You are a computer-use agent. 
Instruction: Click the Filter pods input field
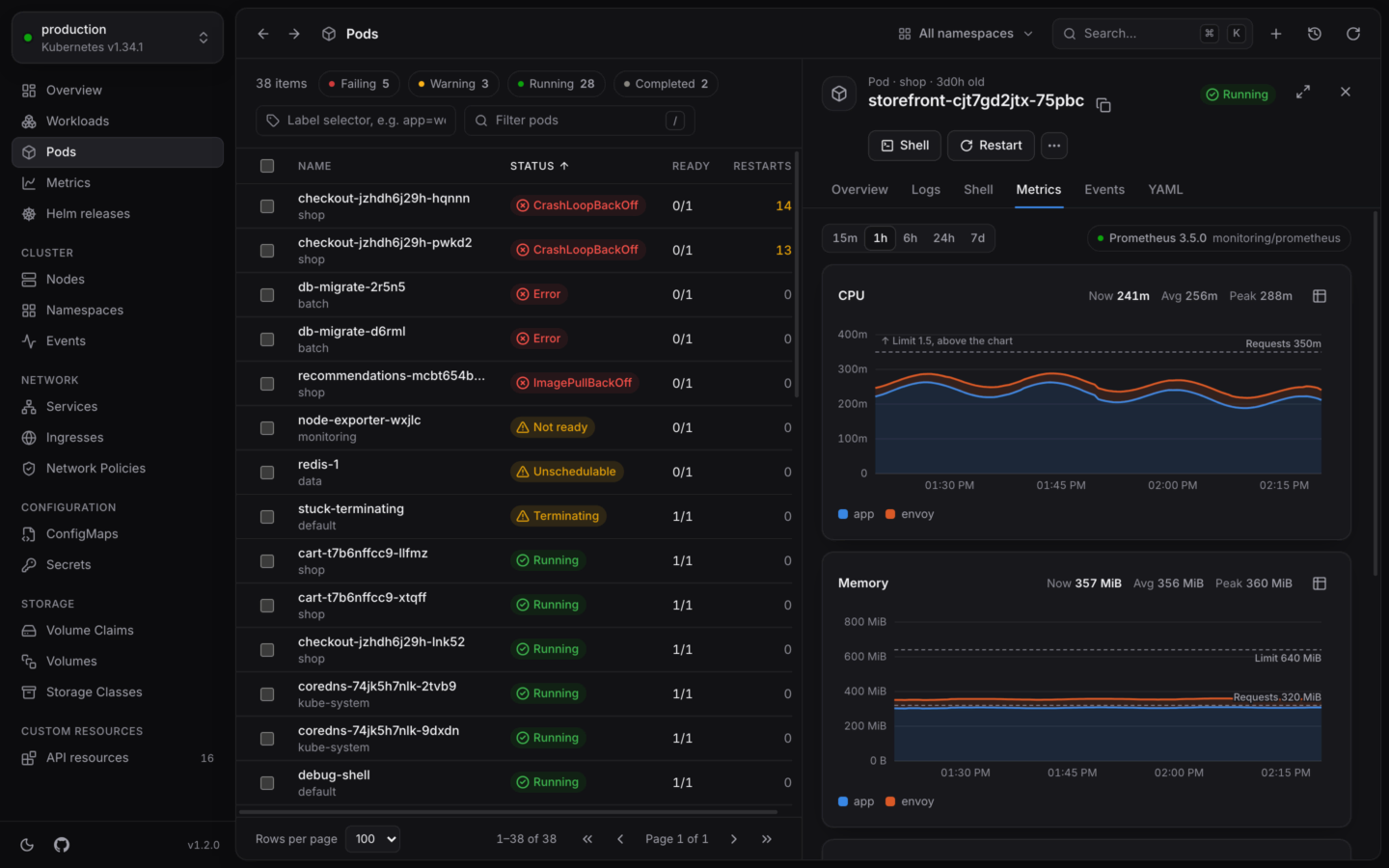coord(580,121)
